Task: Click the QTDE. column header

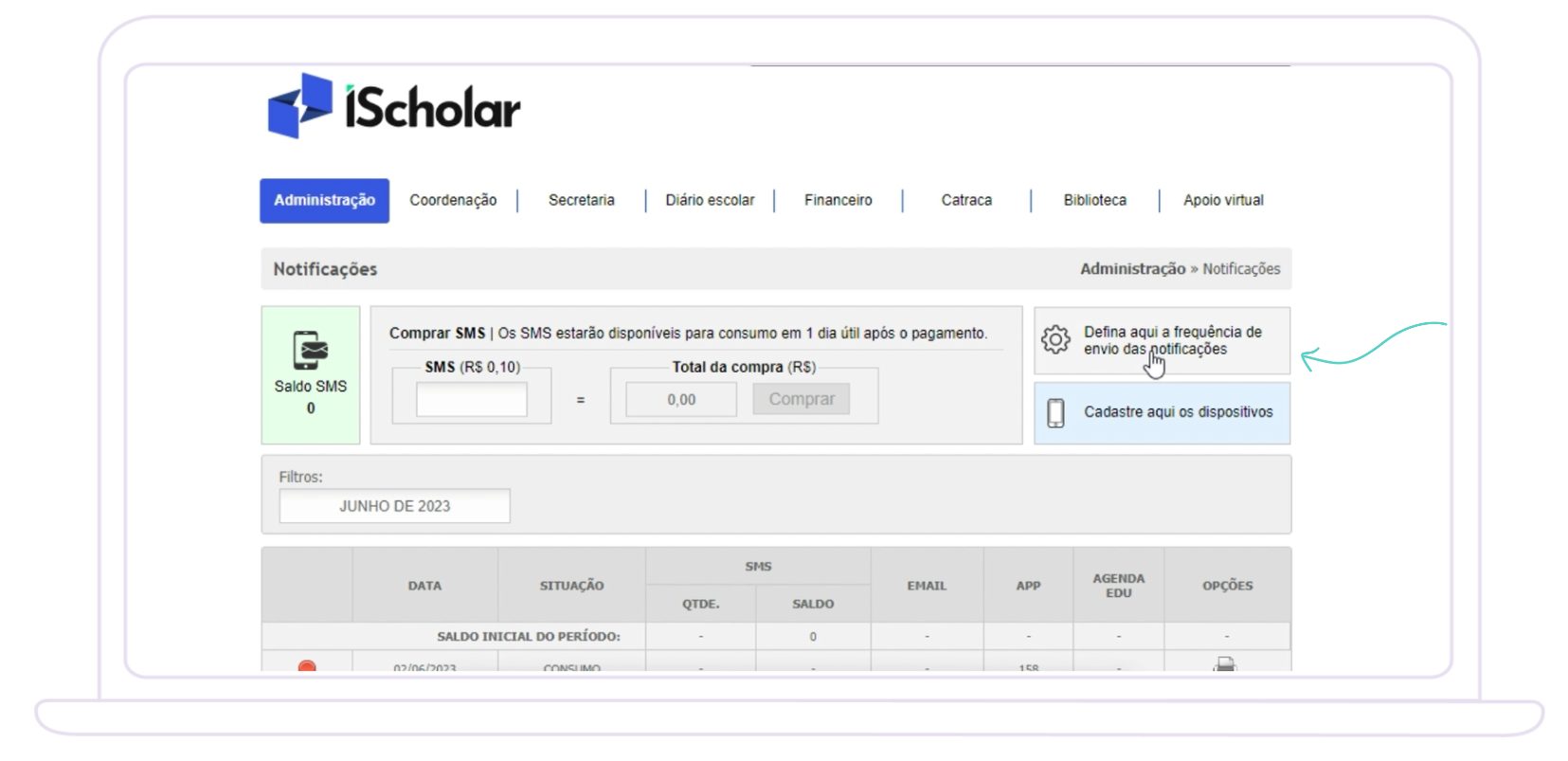Action: point(701,604)
